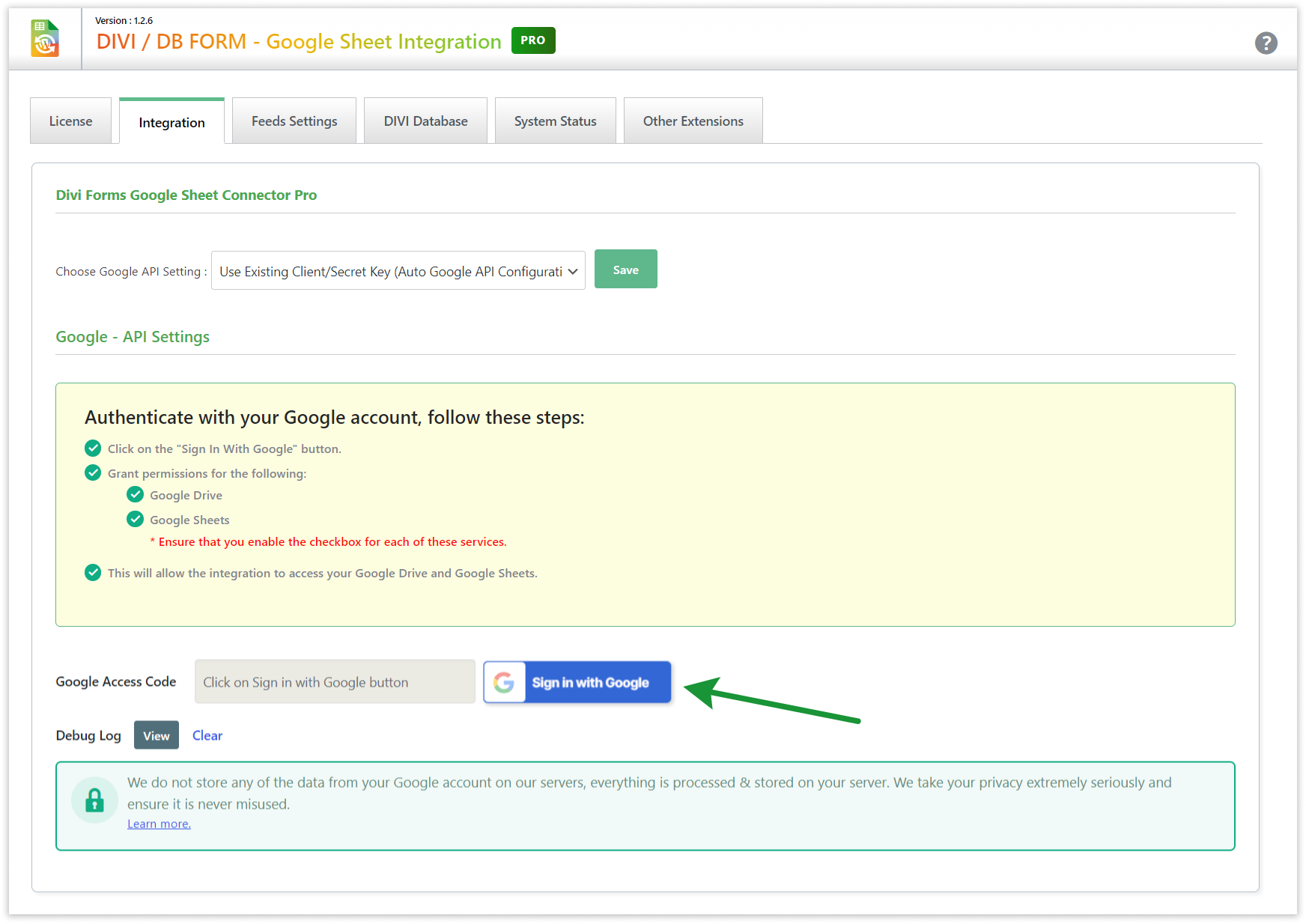Switch to the License tab
The height and width of the screenshot is (924, 1306).
[70, 121]
